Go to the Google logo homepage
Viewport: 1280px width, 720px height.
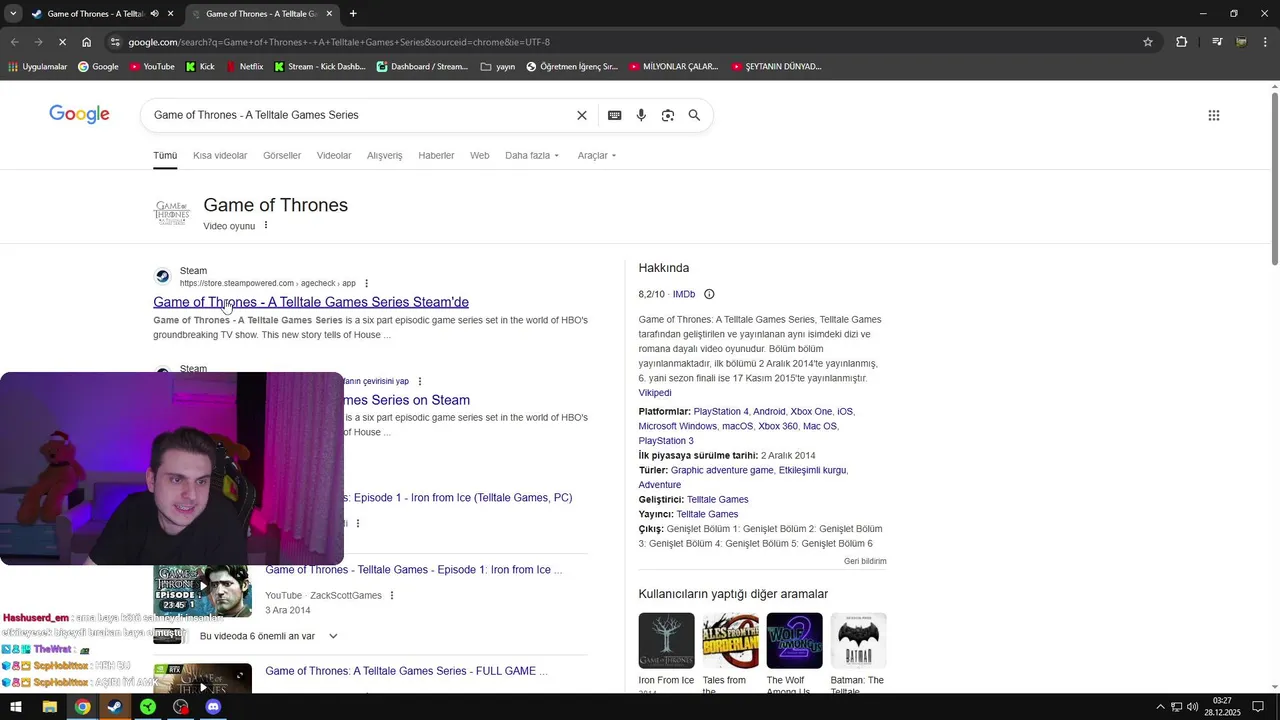79,114
